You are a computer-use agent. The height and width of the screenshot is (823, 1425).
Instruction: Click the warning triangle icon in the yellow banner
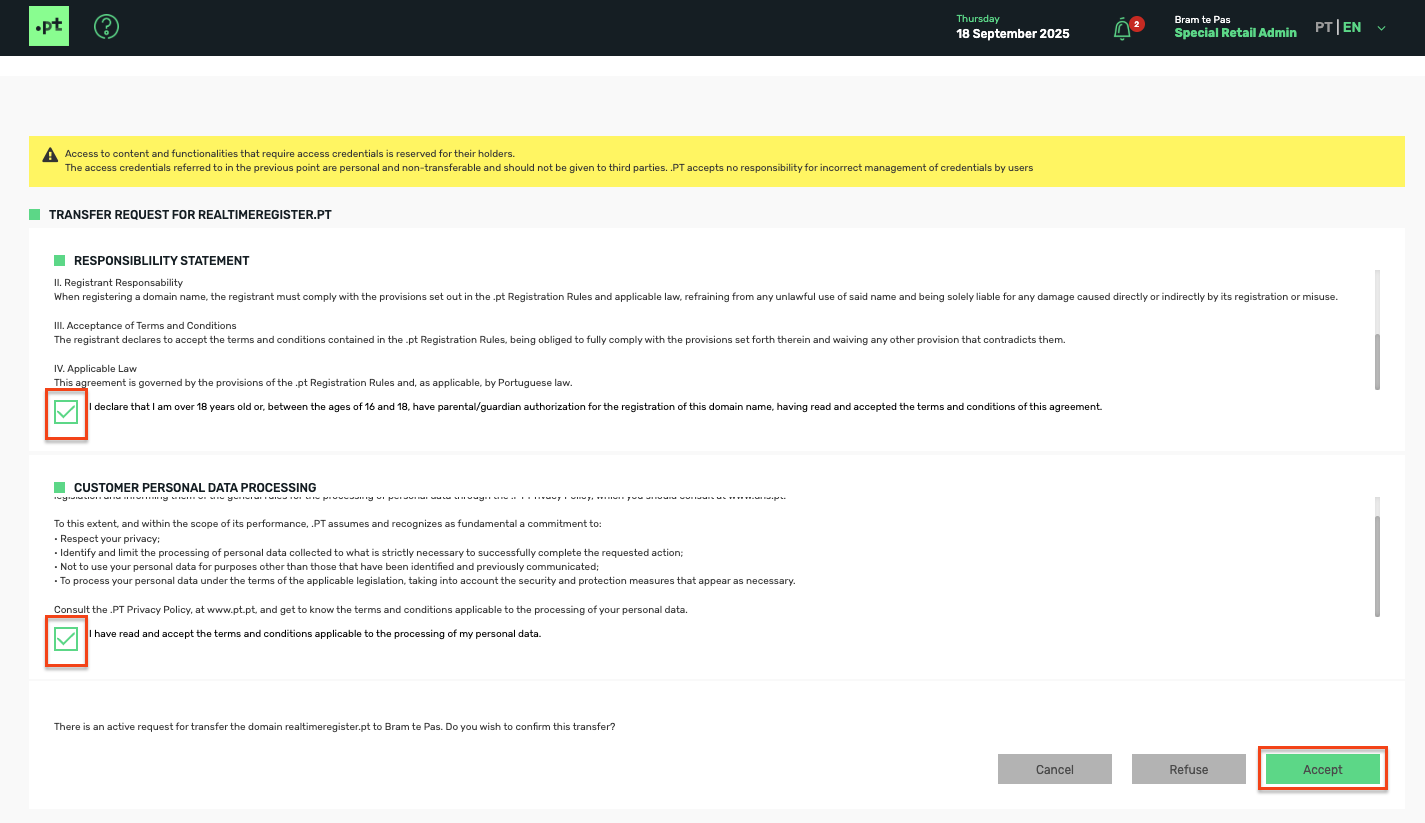click(x=50, y=155)
